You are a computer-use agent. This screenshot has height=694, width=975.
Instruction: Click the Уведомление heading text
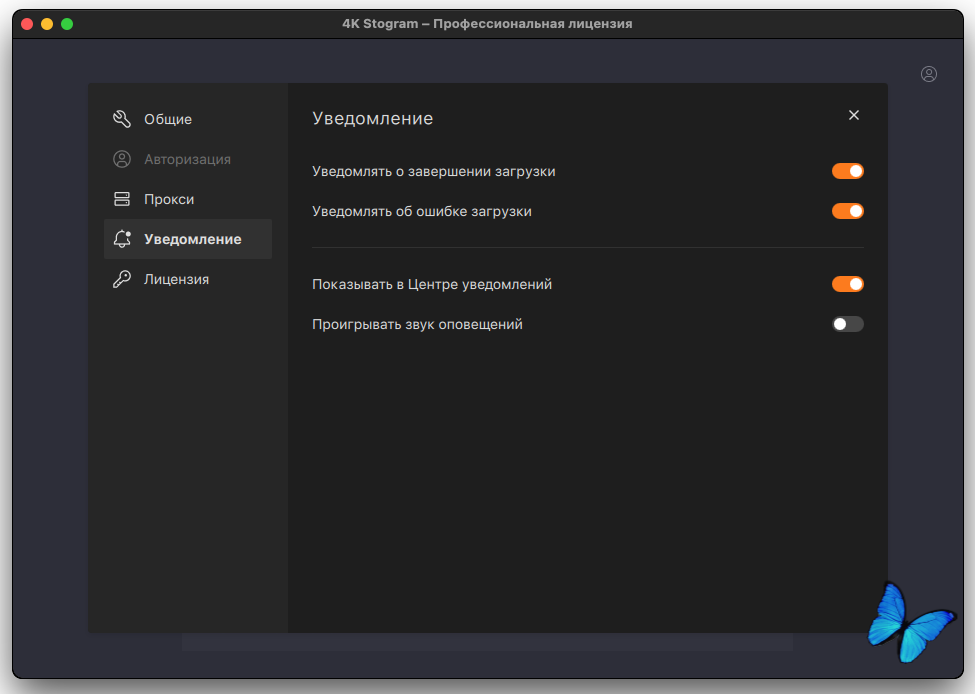[x=372, y=118]
